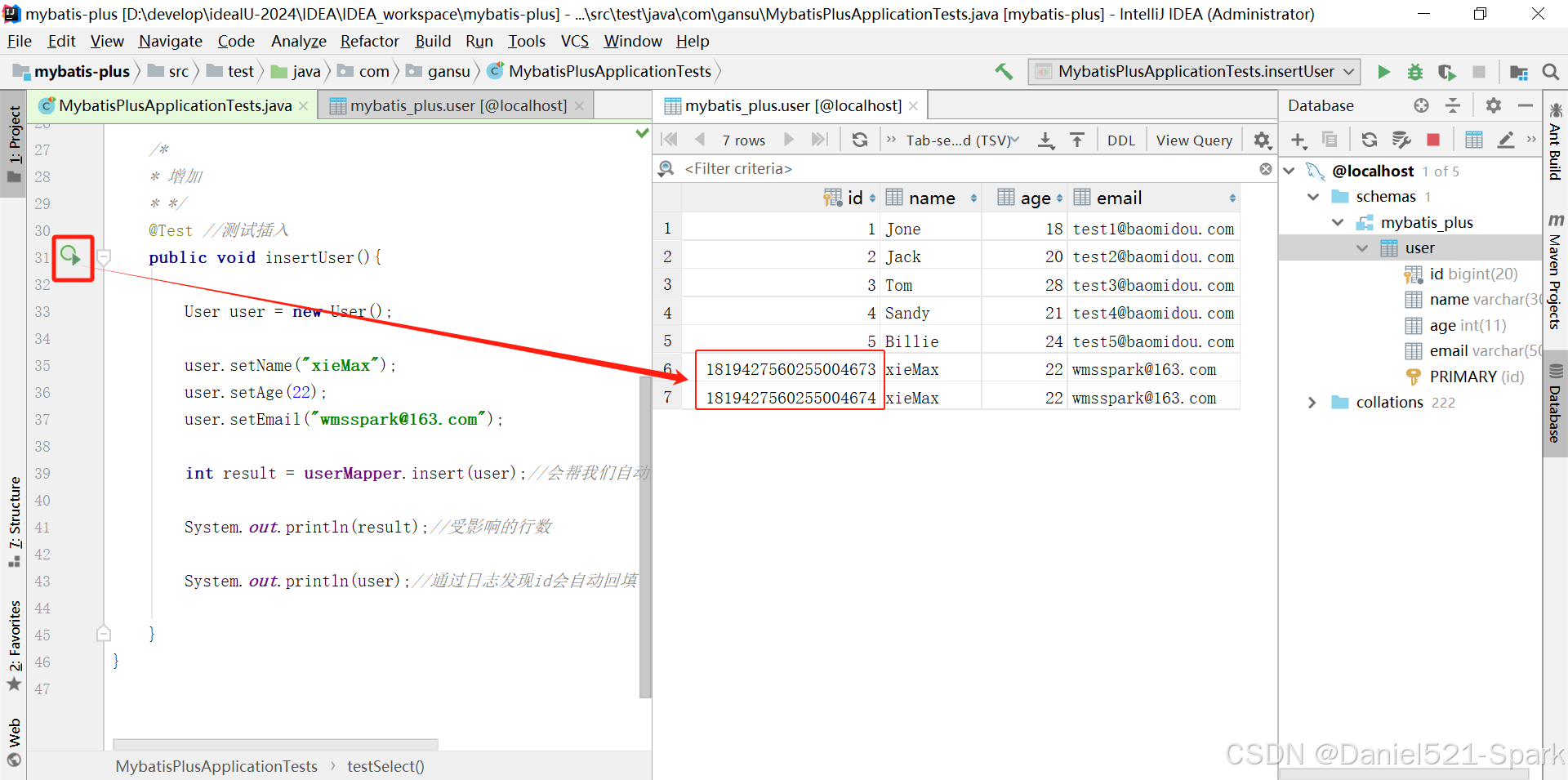Sort by the email column header
This screenshot has width=1568, height=780.
click(x=1155, y=198)
